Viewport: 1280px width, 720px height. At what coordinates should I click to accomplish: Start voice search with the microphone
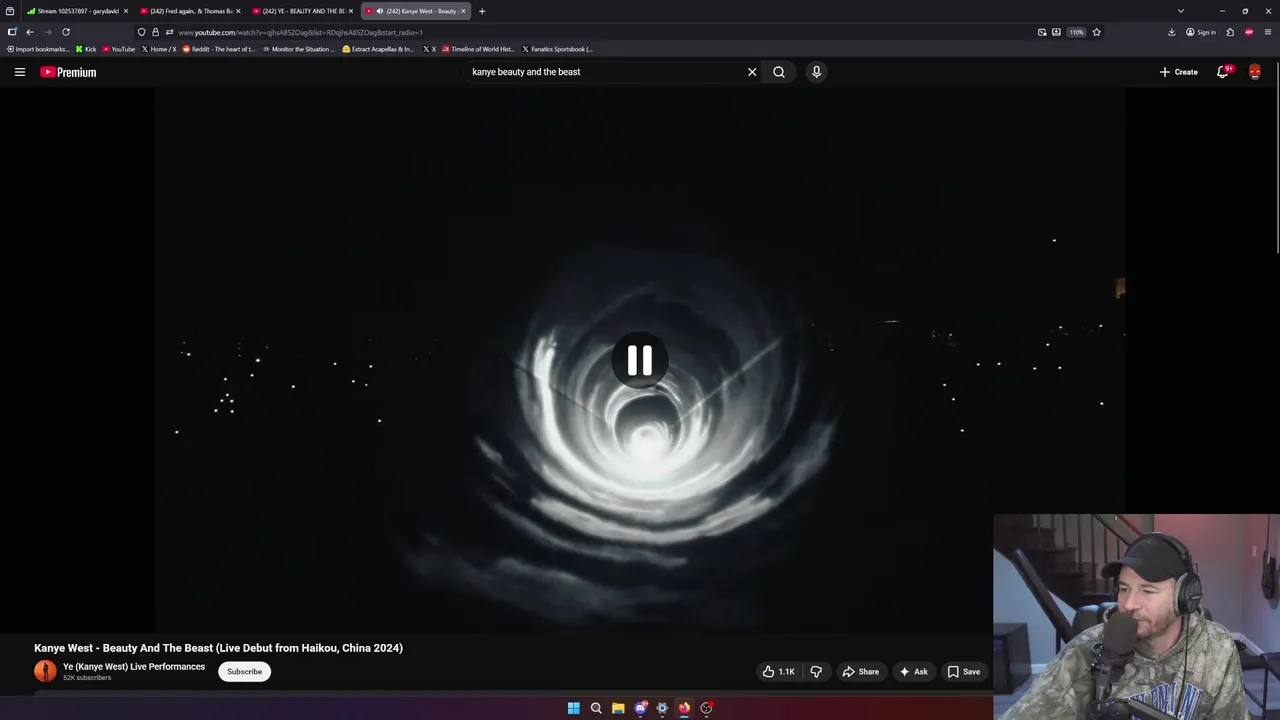click(x=816, y=72)
